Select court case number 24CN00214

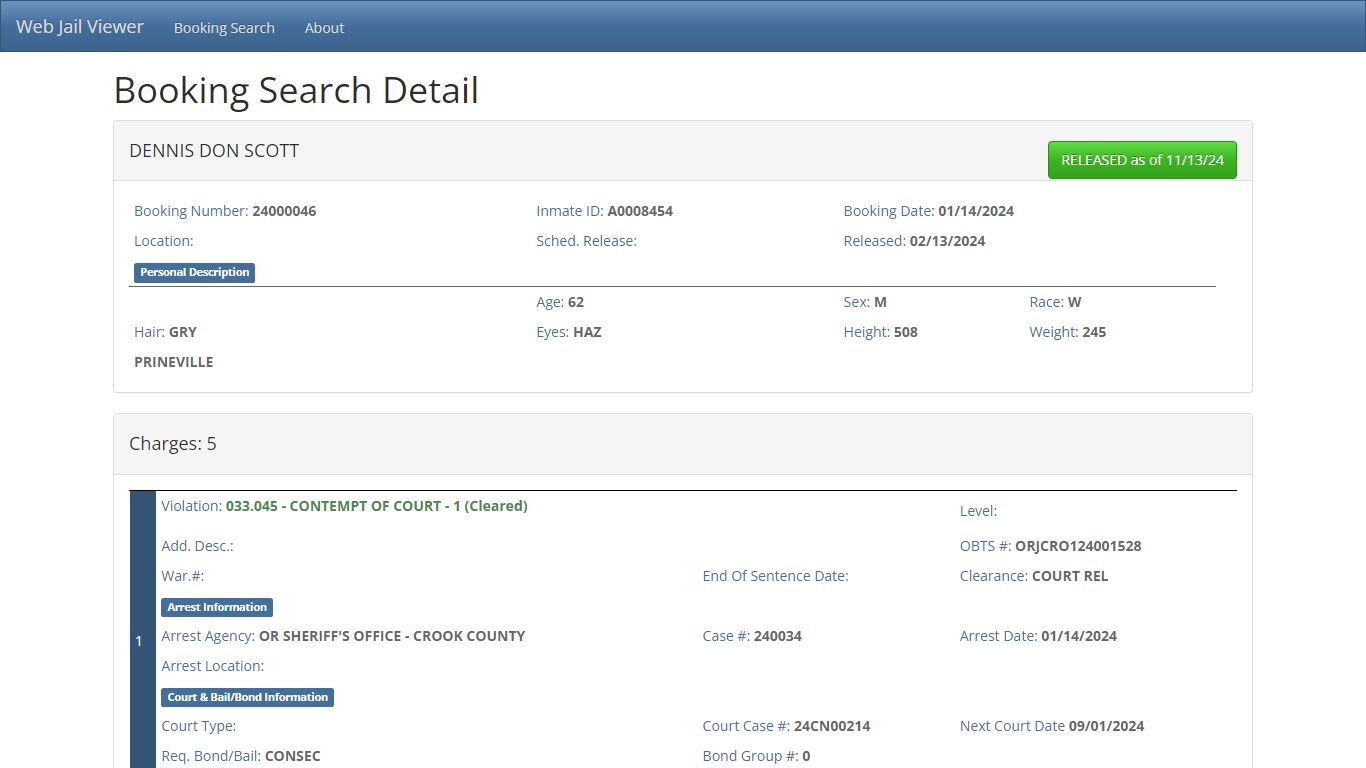click(x=832, y=726)
